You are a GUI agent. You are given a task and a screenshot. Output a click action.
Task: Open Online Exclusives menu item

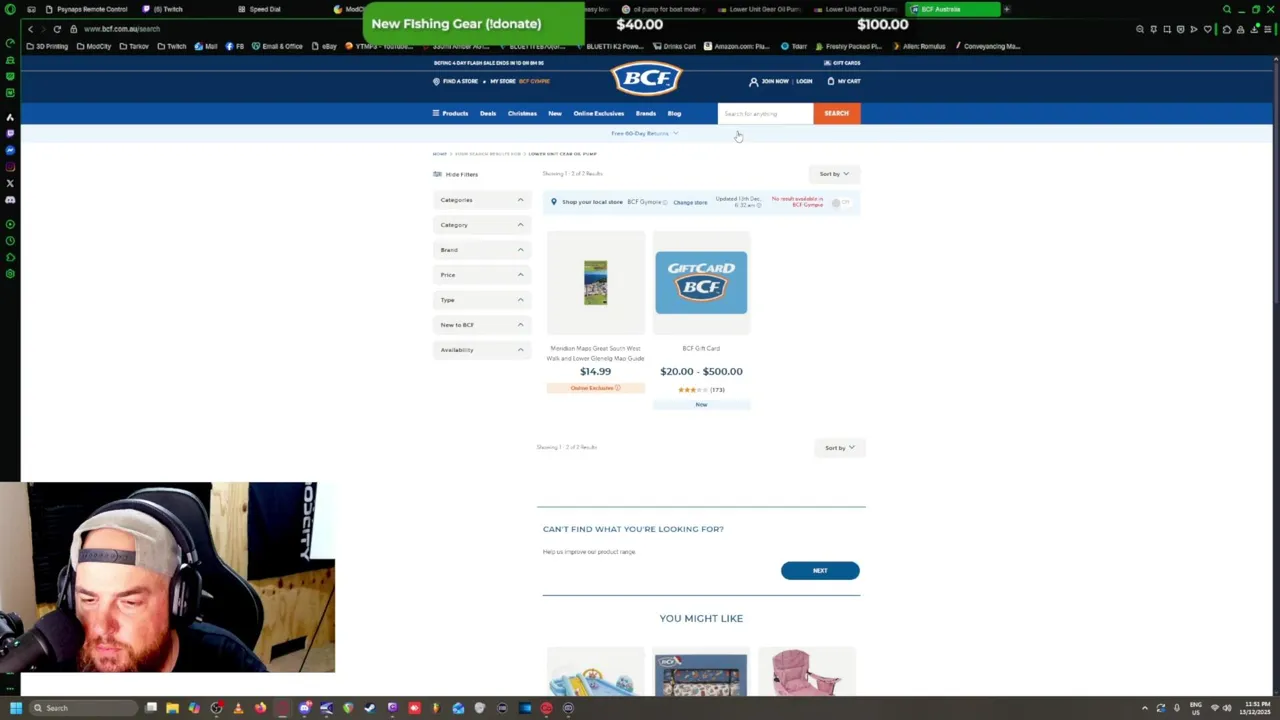coord(599,113)
